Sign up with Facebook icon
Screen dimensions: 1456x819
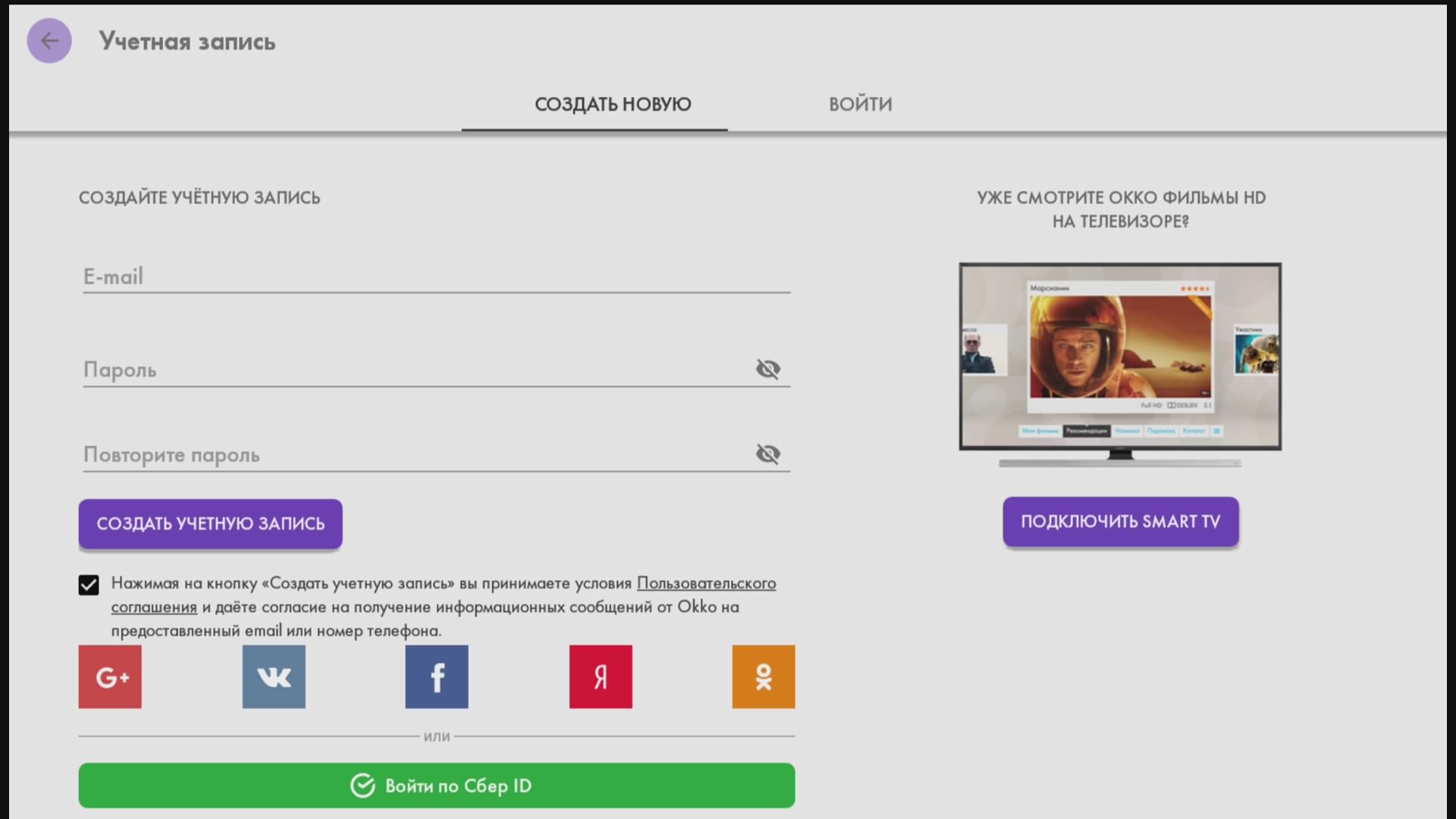tap(437, 676)
